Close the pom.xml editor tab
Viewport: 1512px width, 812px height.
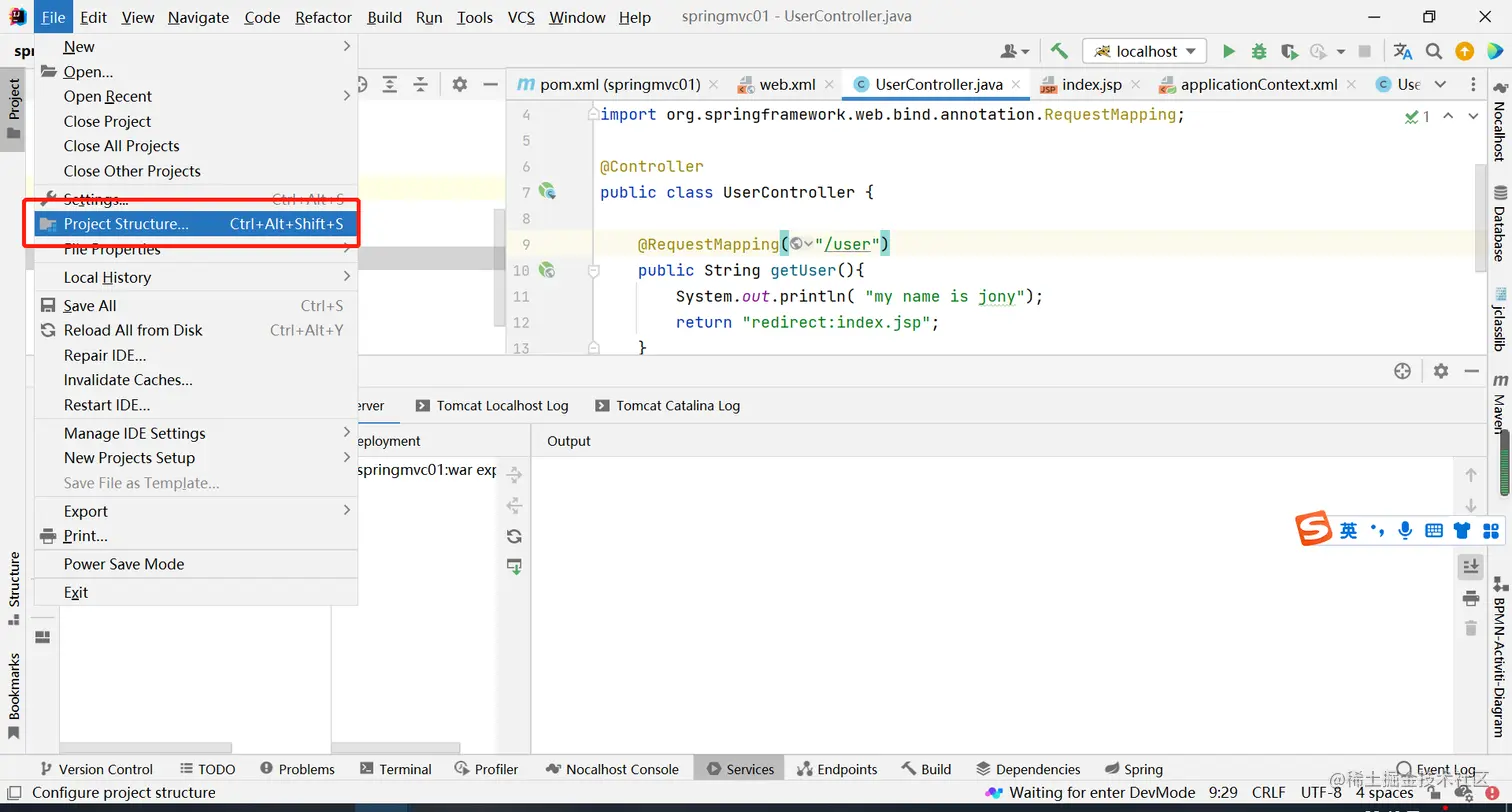(713, 84)
